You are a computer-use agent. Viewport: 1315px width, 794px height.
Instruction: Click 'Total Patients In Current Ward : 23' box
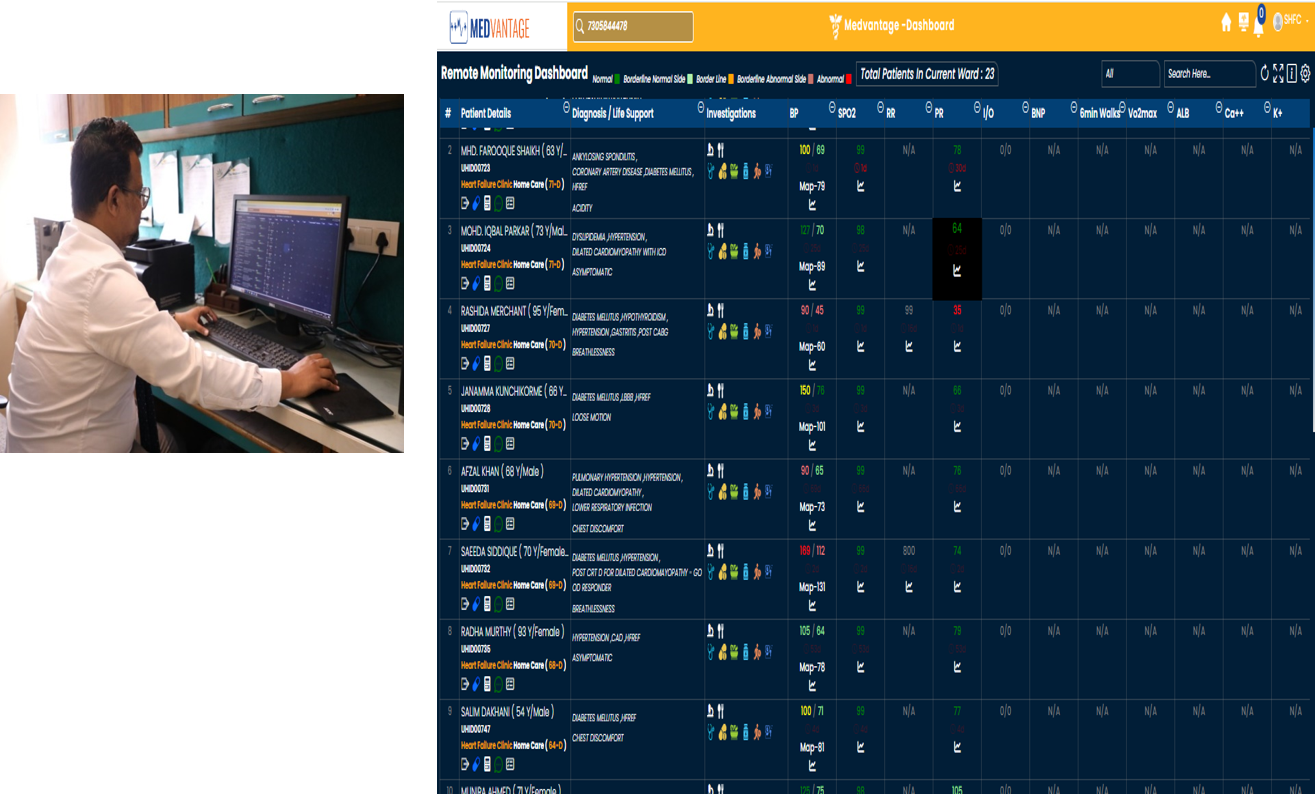(927, 74)
